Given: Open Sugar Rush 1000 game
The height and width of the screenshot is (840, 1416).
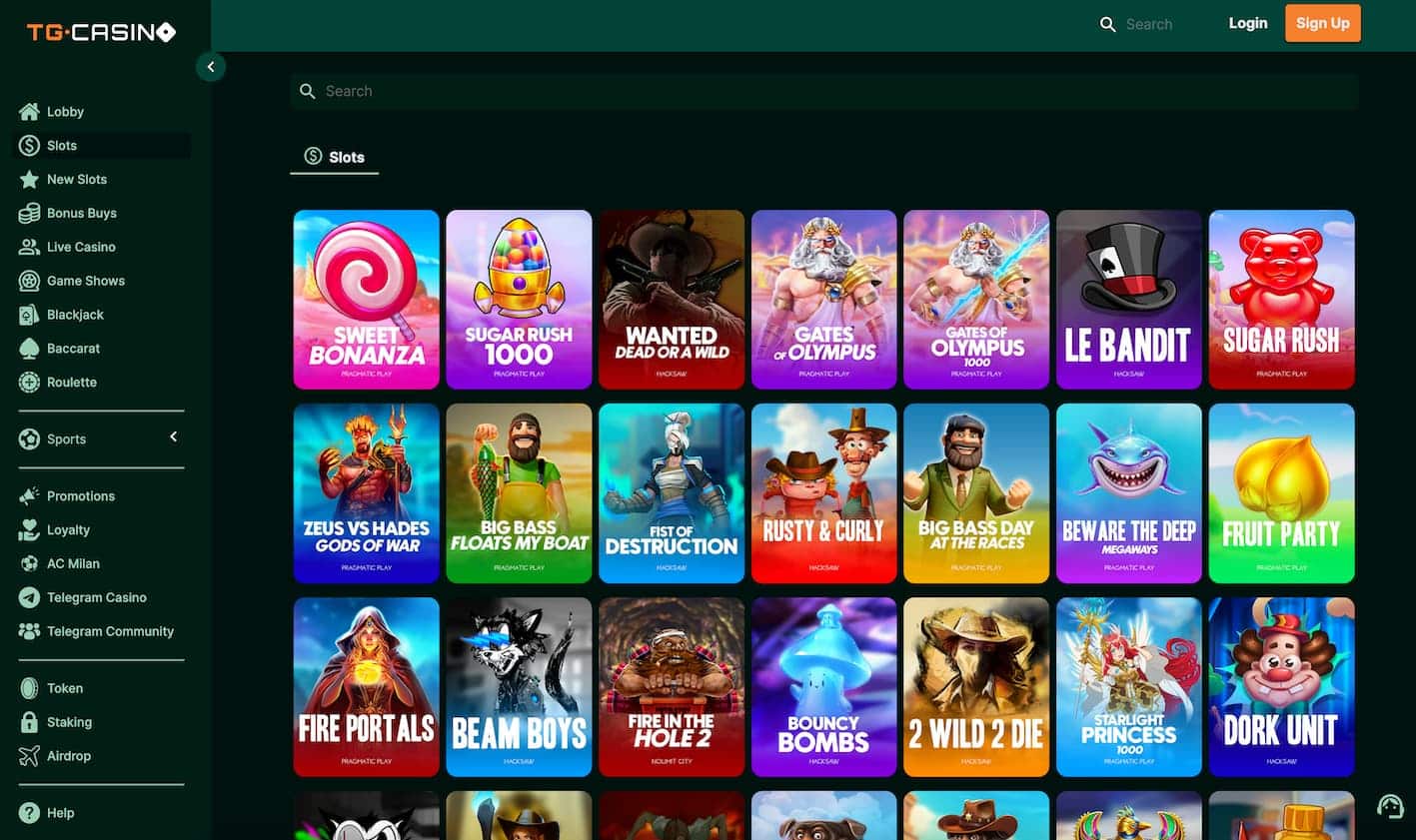Looking at the screenshot, I should tap(519, 300).
